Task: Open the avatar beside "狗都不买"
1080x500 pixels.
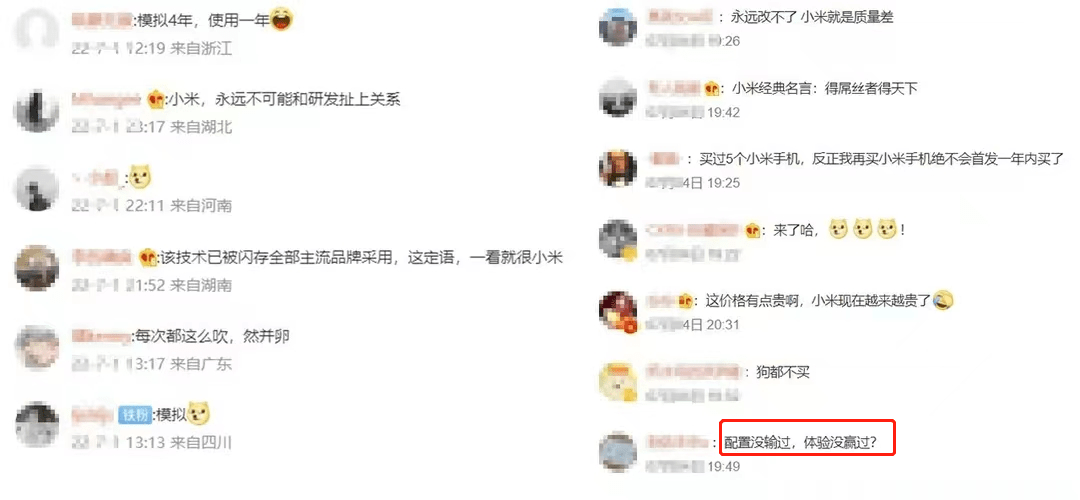Action: [618, 381]
